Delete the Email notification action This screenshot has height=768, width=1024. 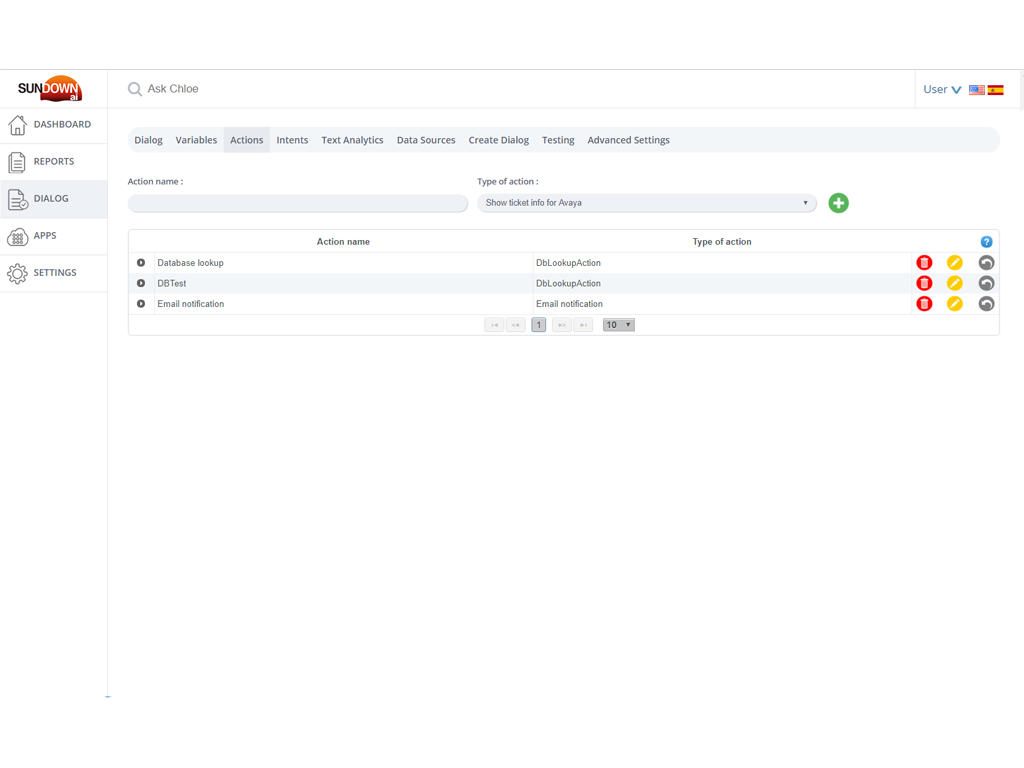[924, 304]
